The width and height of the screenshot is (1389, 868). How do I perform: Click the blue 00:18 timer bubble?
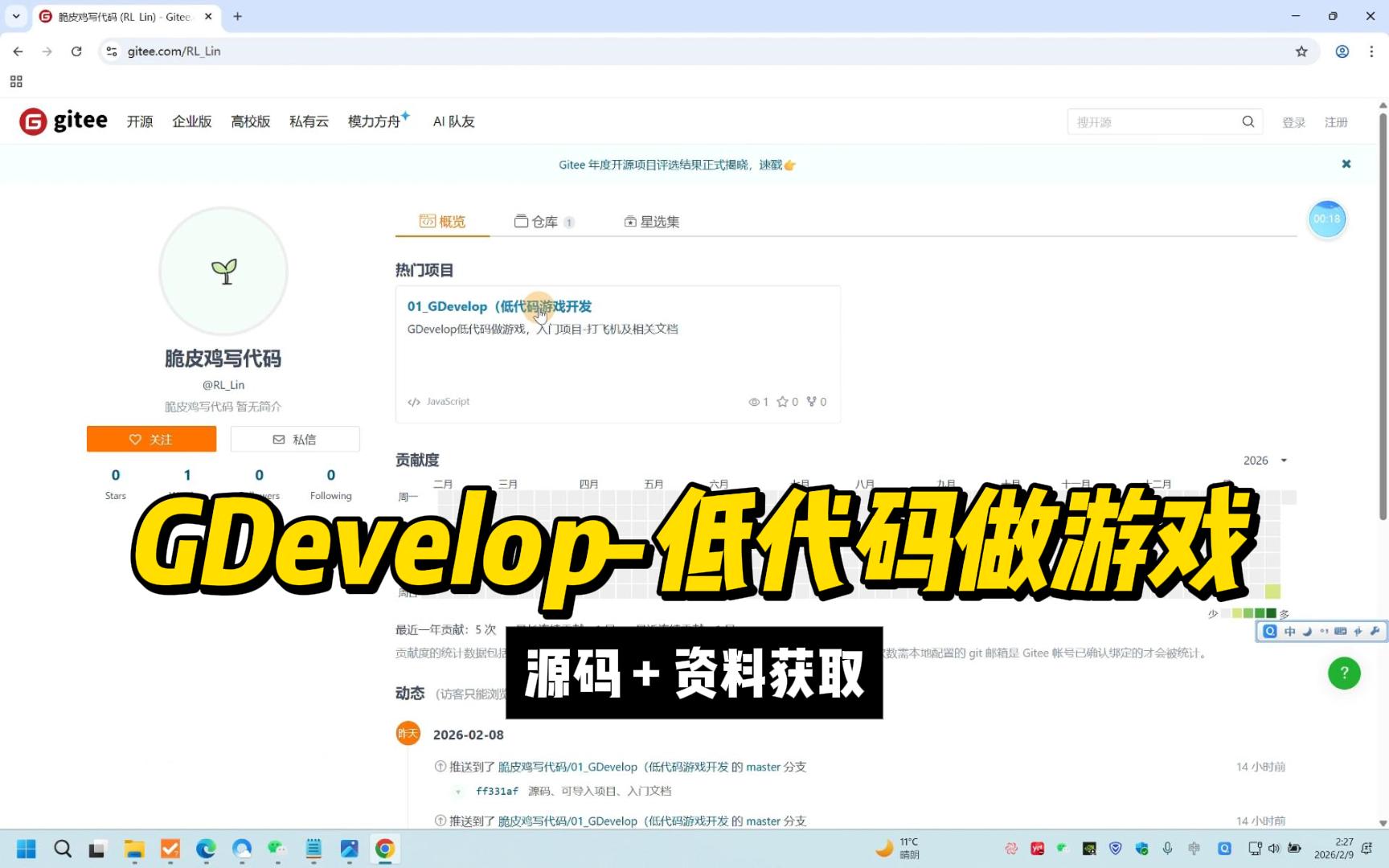coord(1327,219)
